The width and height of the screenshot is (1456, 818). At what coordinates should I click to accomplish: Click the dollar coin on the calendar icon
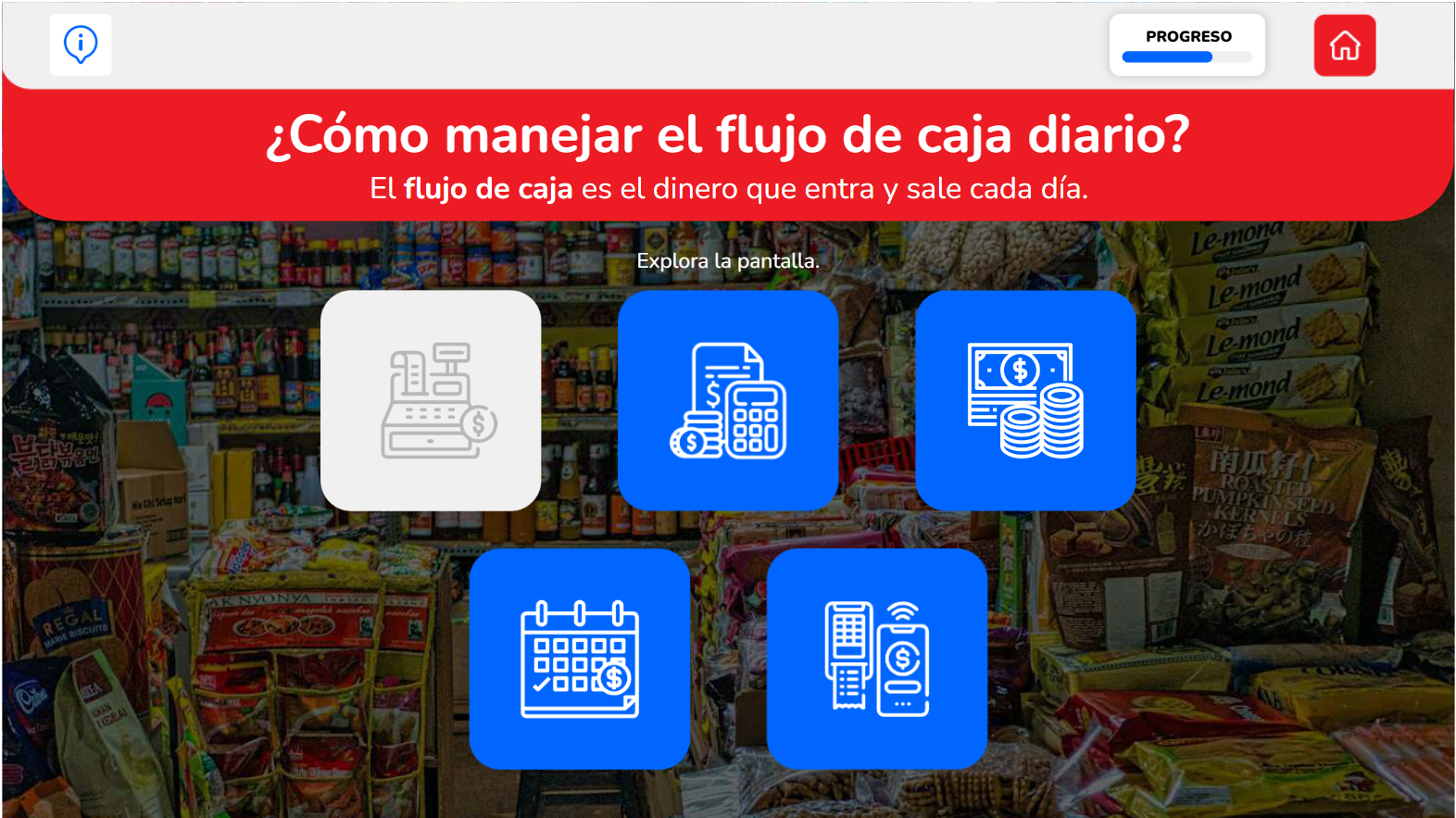click(x=613, y=678)
